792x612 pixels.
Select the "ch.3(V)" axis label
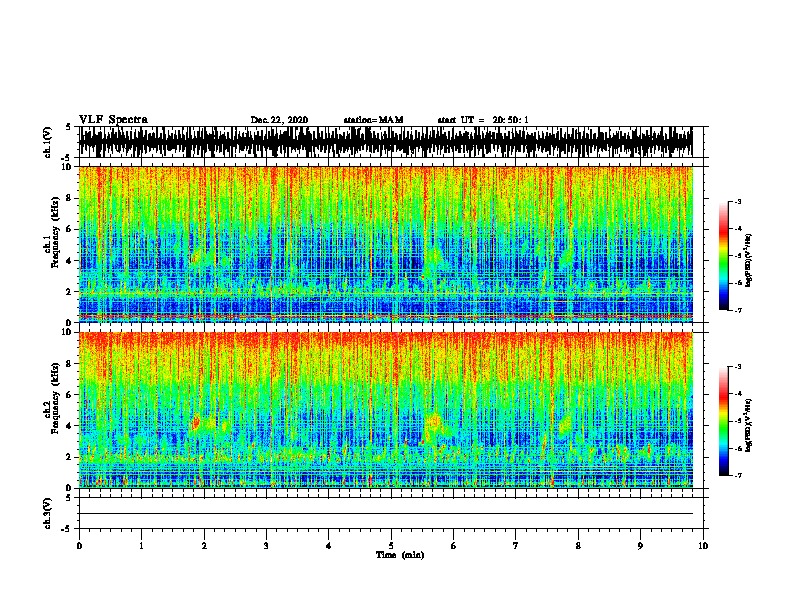(x=48, y=513)
